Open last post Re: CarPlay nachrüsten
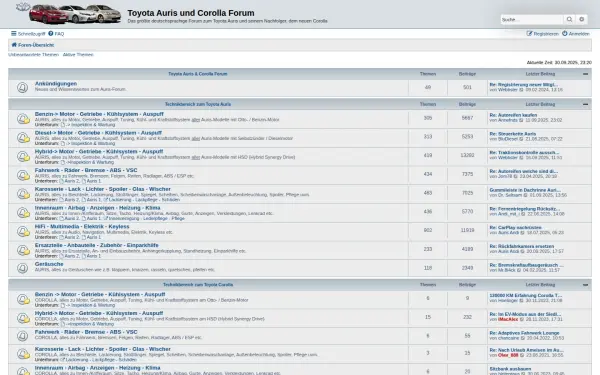This screenshot has height=375, width=600. pos(515,228)
